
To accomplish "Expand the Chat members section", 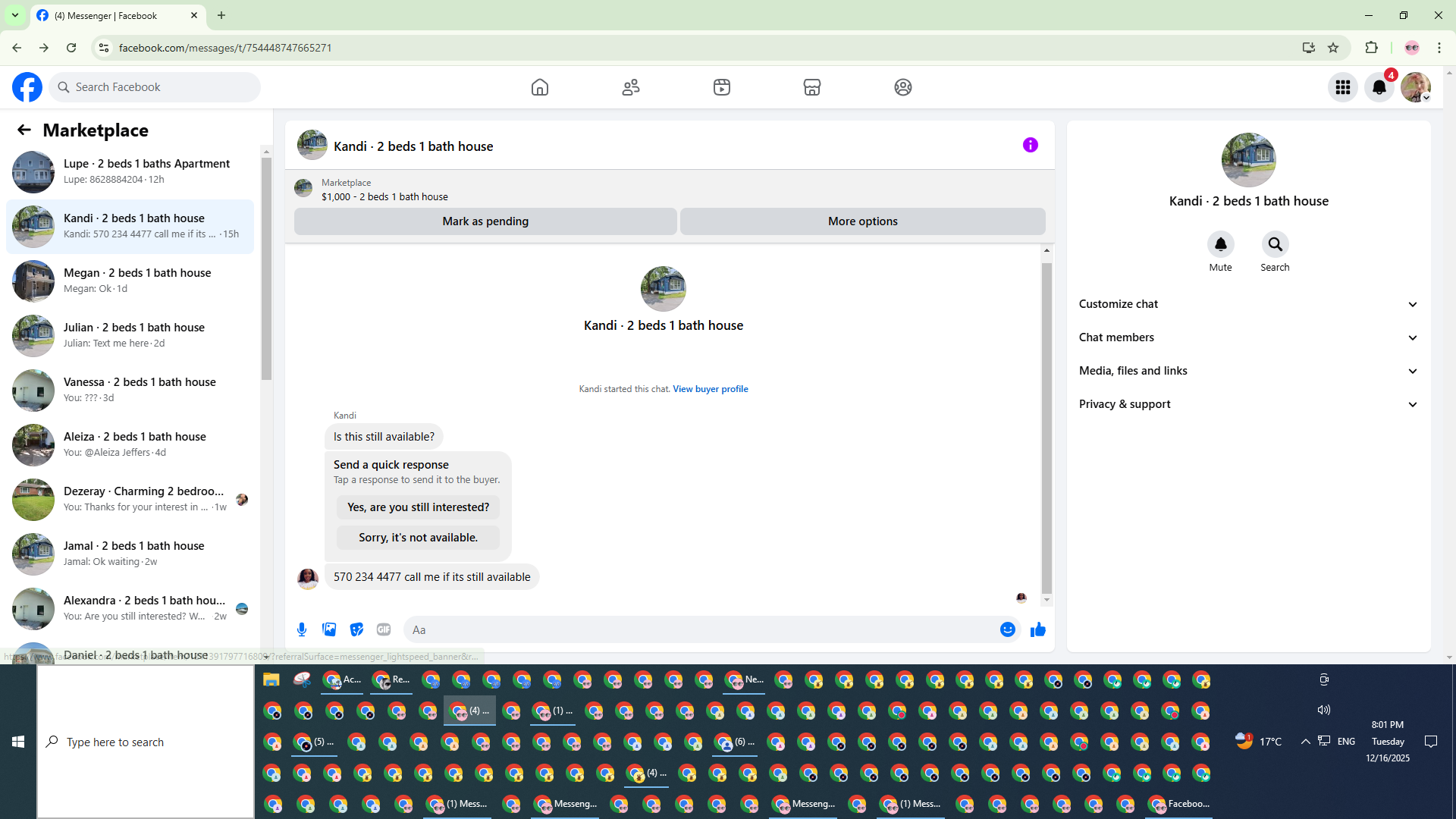I will tap(1249, 337).
